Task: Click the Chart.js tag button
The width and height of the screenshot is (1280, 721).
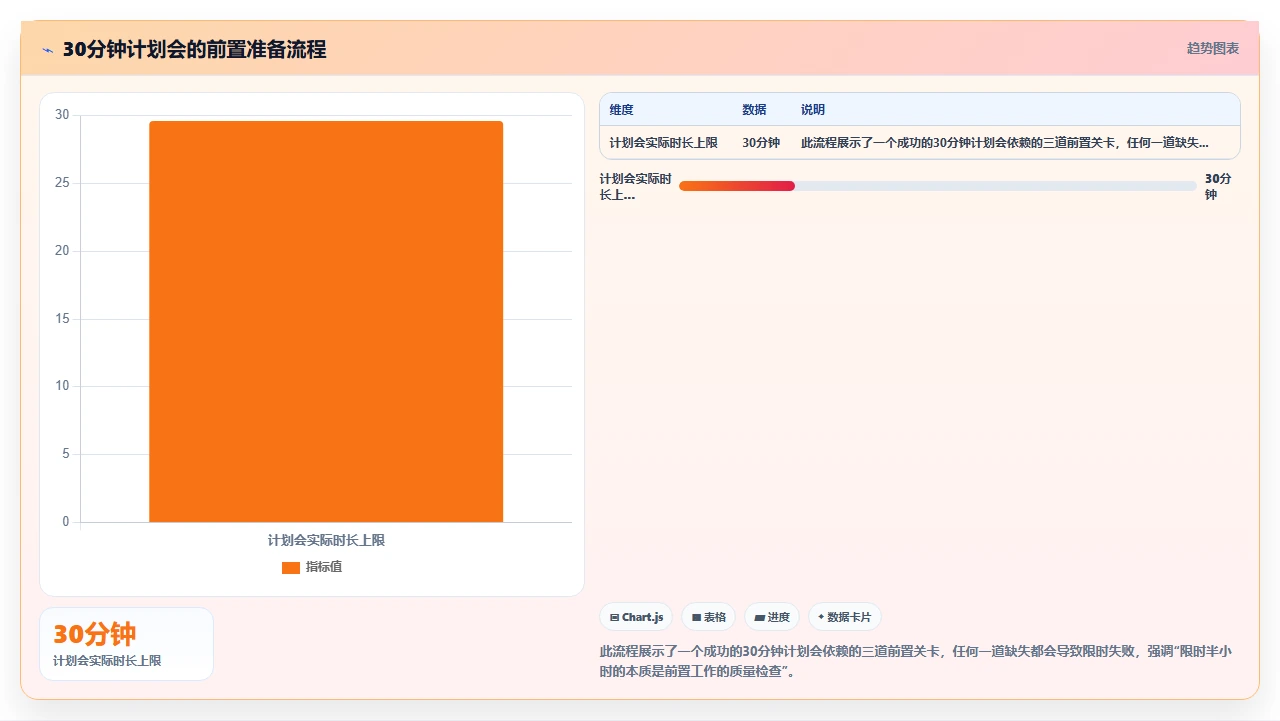Action: [636, 617]
